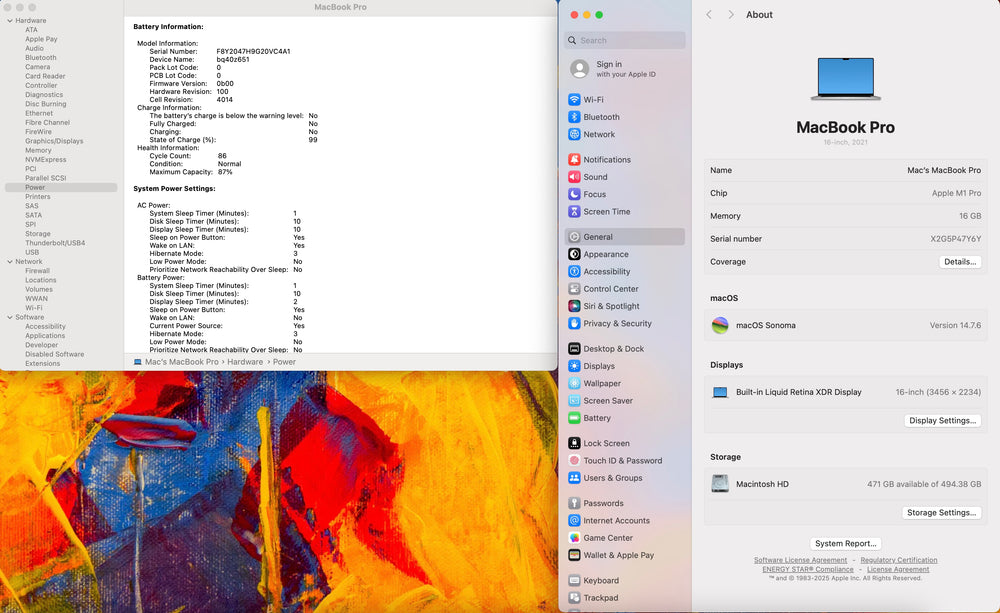Image resolution: width=1000 pixels, height=613 pixels.
Task: Open the Displays icon in sidebar
Action: (x=574, y=366)
